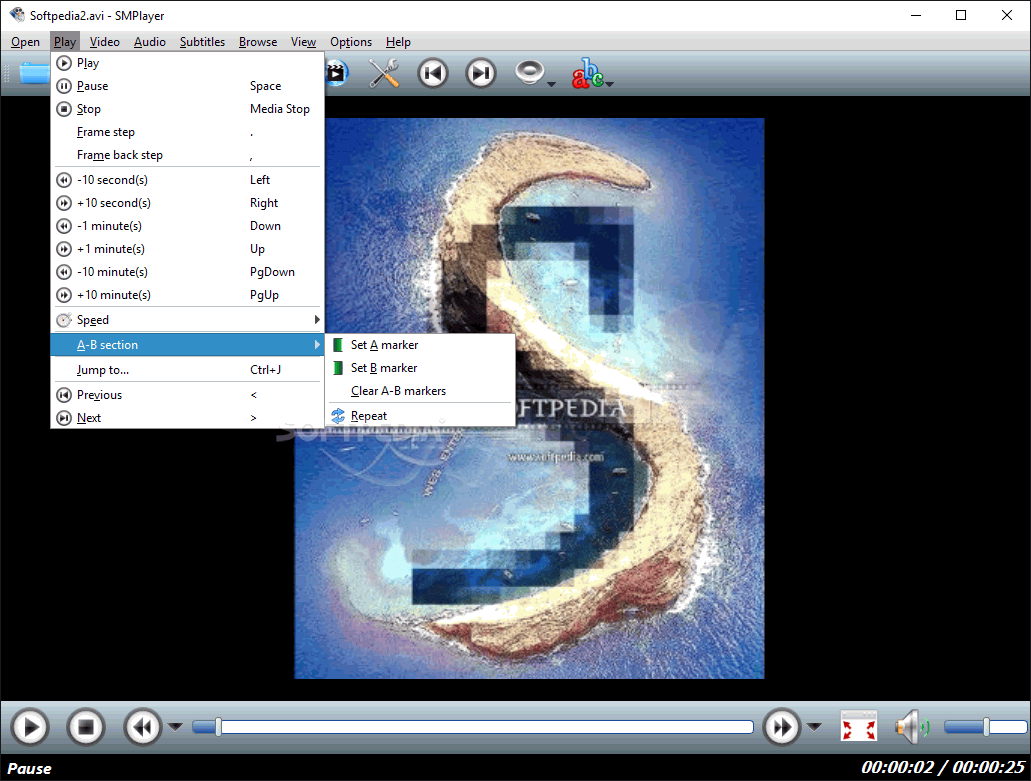Click the seek bar timeline

point(473,727)
